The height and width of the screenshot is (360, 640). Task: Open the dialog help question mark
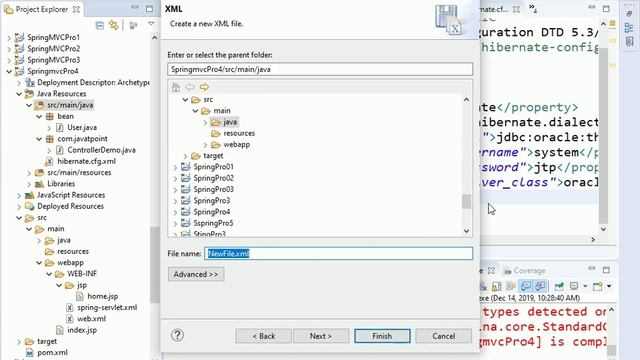coord(177,335)
